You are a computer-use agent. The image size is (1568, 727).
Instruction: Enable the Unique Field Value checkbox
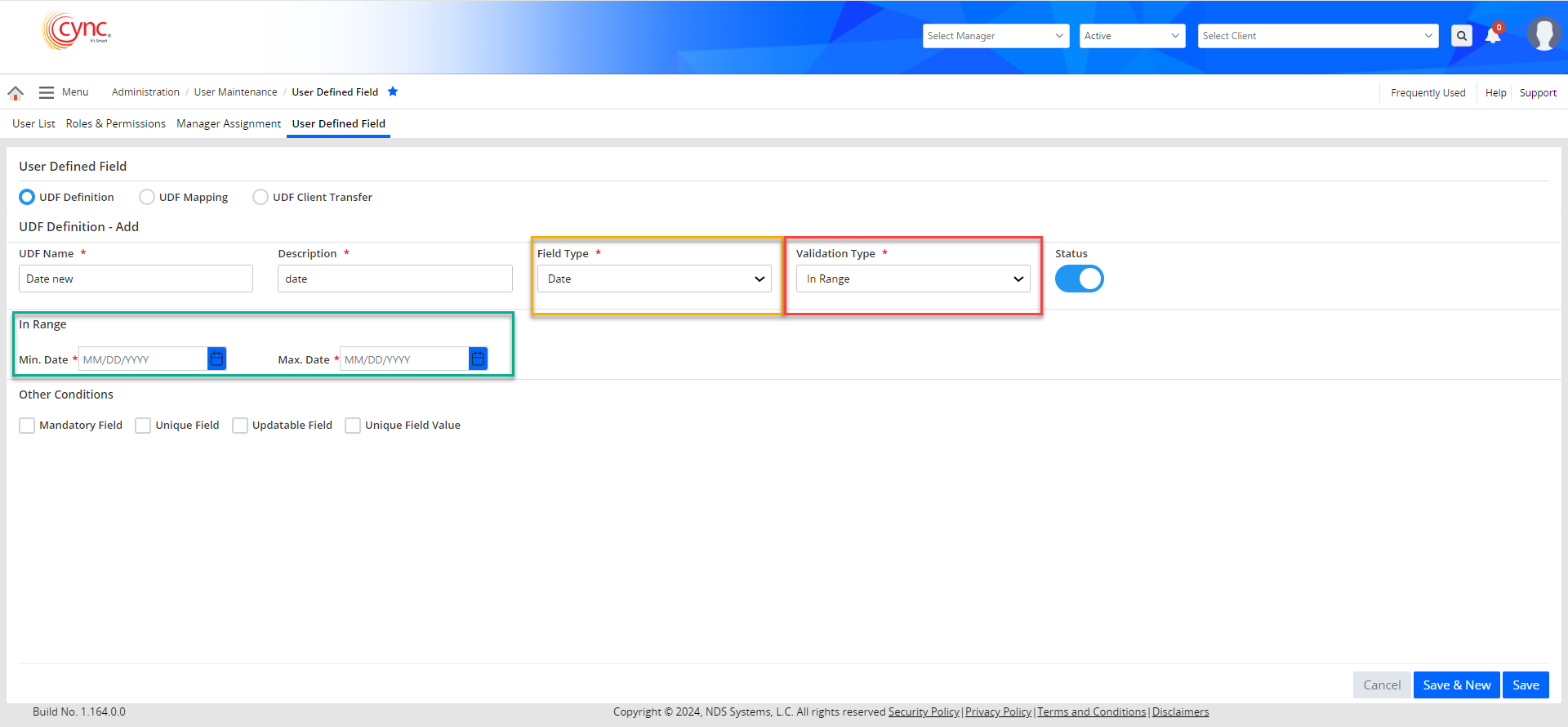coord(353,426)
